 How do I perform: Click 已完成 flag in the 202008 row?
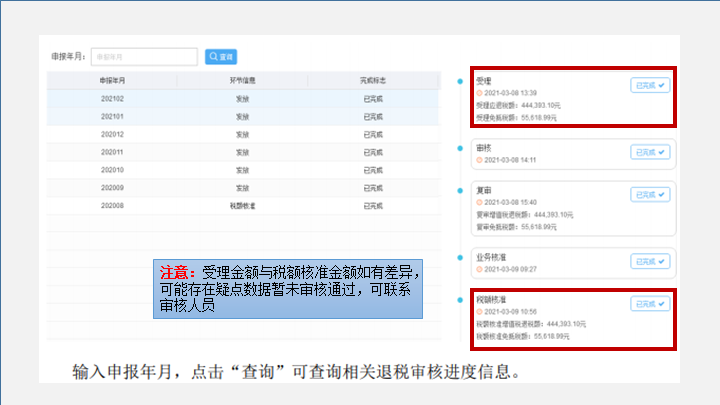pos(373,206)
